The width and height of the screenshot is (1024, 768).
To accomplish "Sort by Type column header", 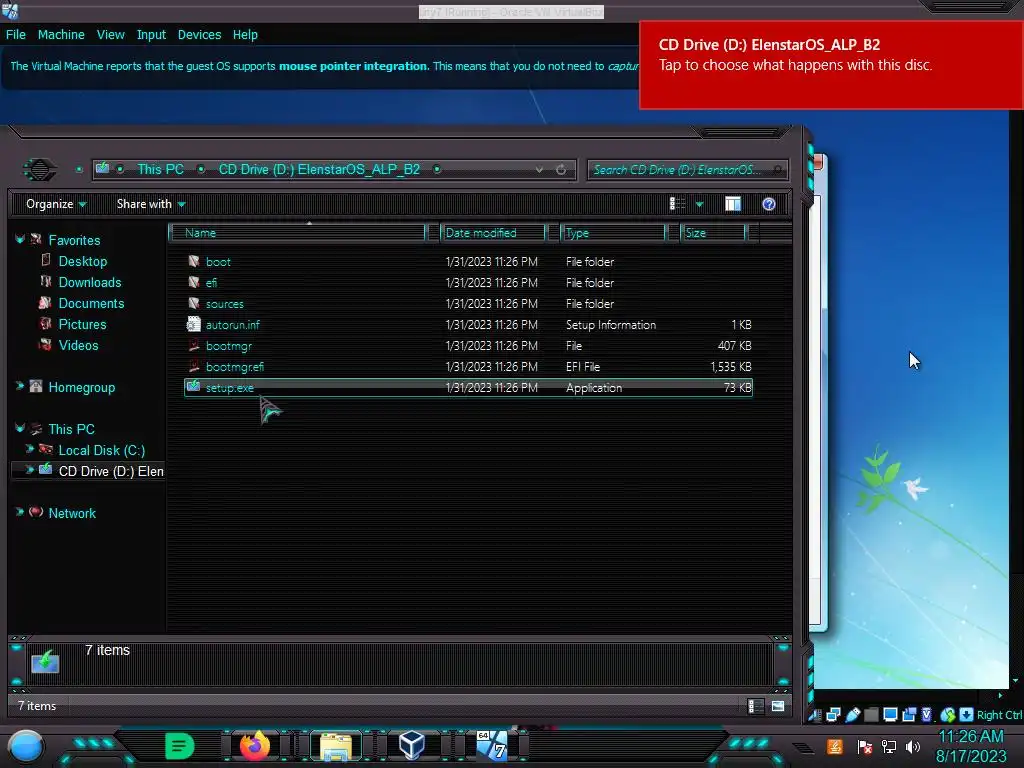I will 613,232.
